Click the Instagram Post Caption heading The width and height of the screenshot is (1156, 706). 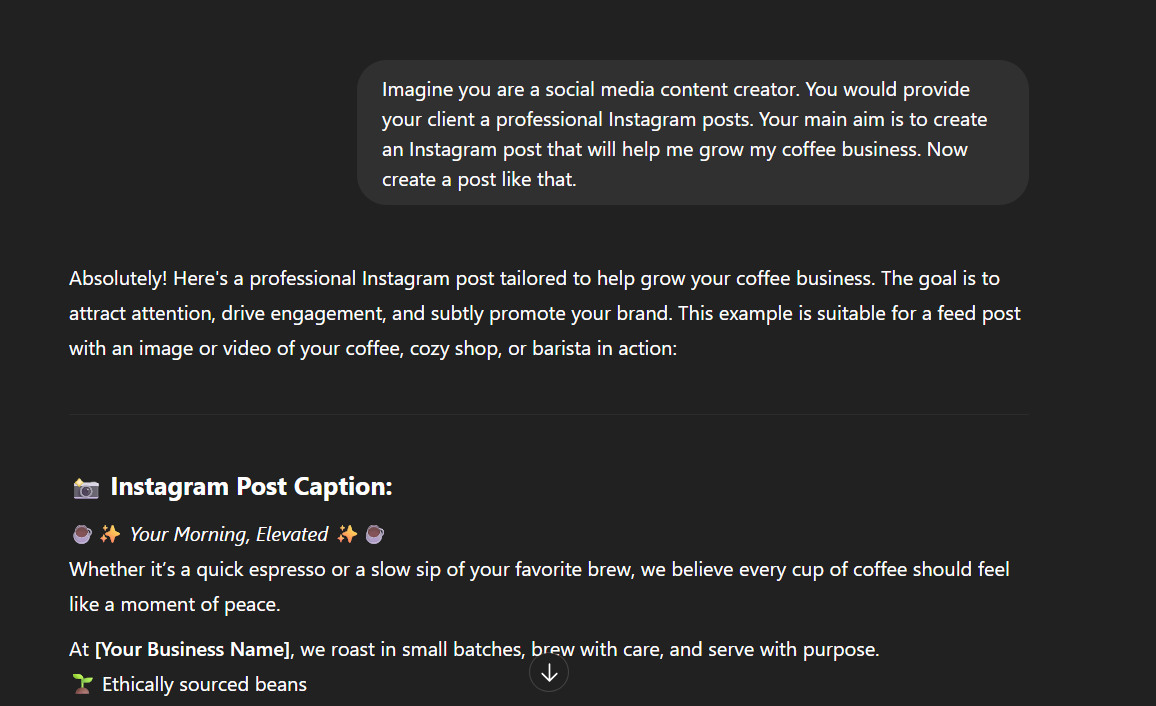tap(251, 487)
